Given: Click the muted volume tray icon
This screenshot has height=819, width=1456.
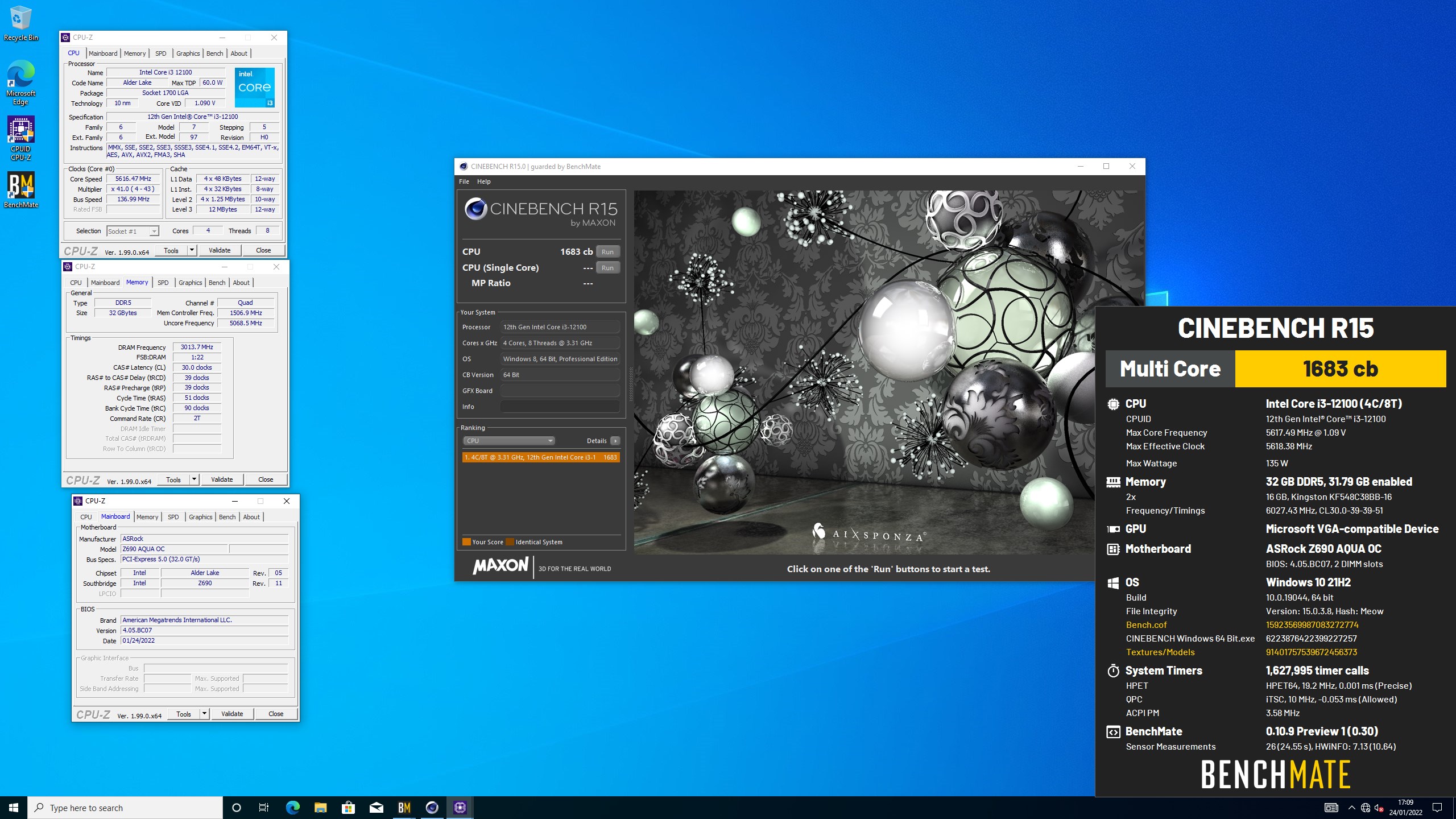Looking at the screenshot, I should 1379,808.
